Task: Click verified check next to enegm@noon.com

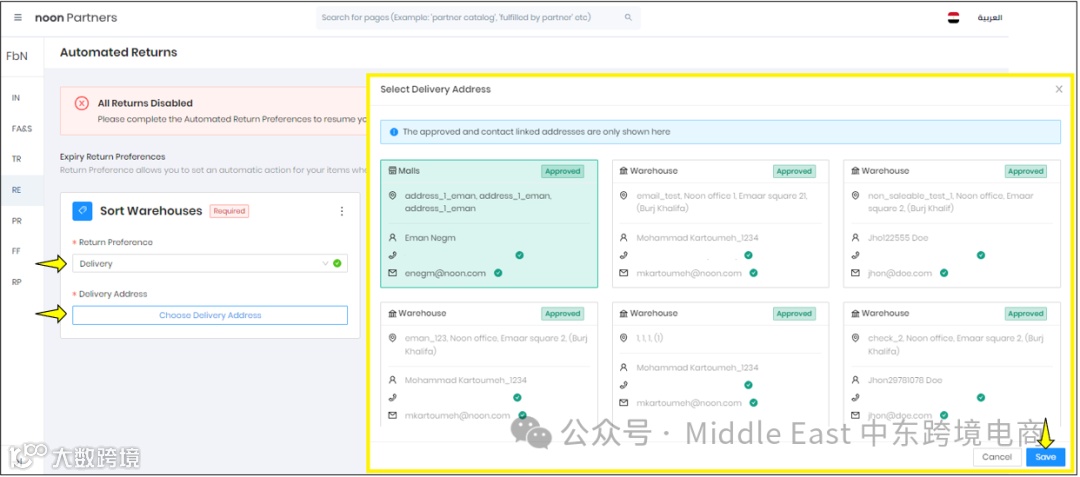Action: 498,273
